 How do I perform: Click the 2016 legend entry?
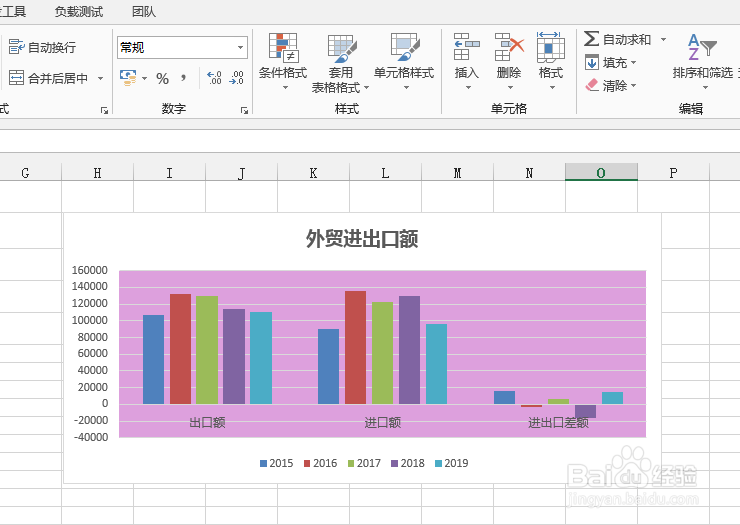320,463
